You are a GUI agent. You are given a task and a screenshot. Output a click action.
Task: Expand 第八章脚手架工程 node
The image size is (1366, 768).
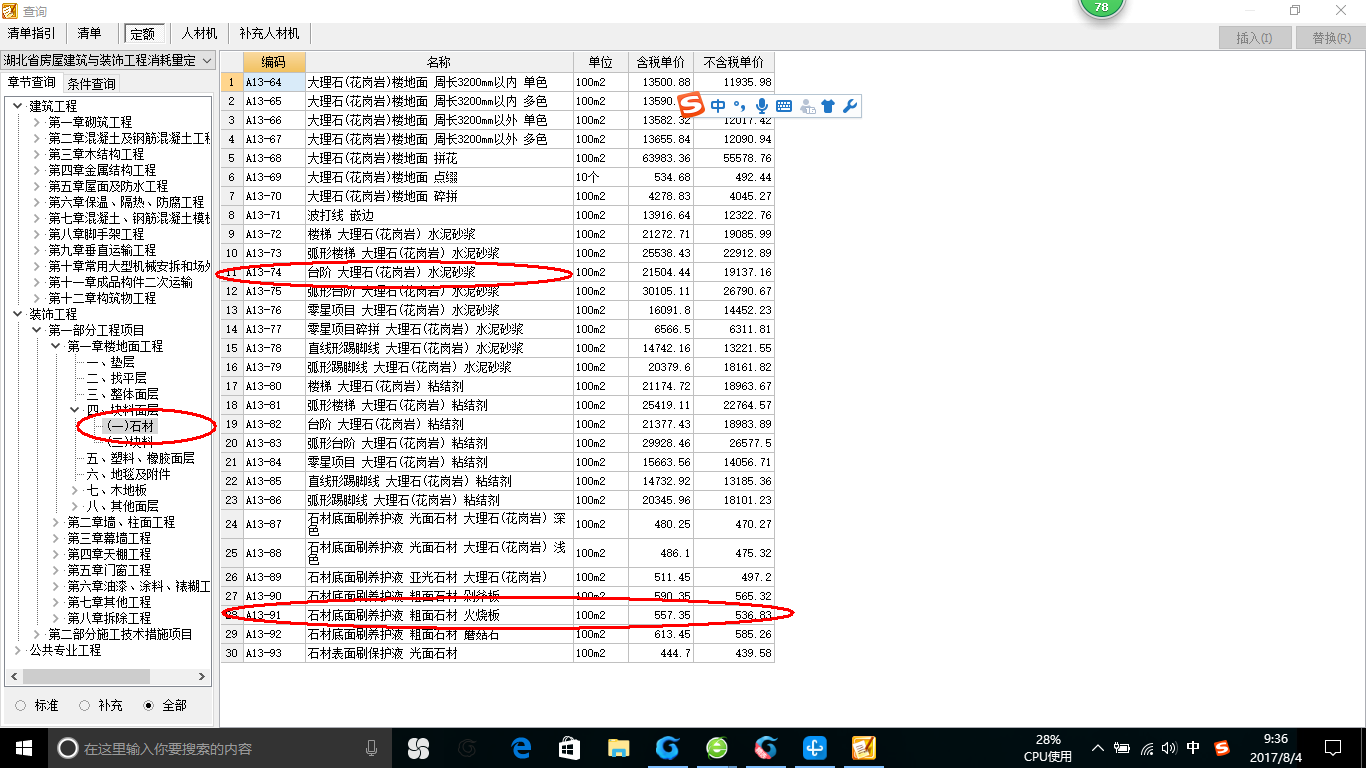point(36,234)
